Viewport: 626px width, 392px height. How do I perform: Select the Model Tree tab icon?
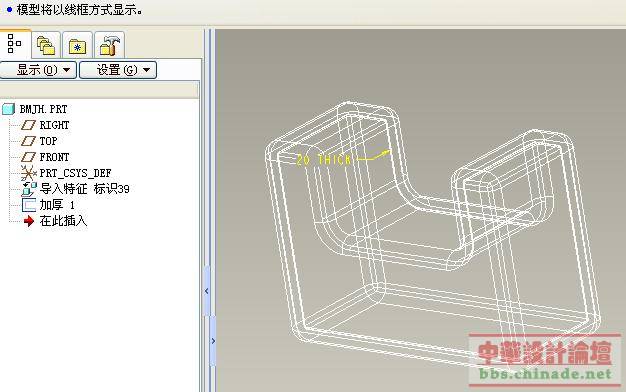tap(14, 44)
